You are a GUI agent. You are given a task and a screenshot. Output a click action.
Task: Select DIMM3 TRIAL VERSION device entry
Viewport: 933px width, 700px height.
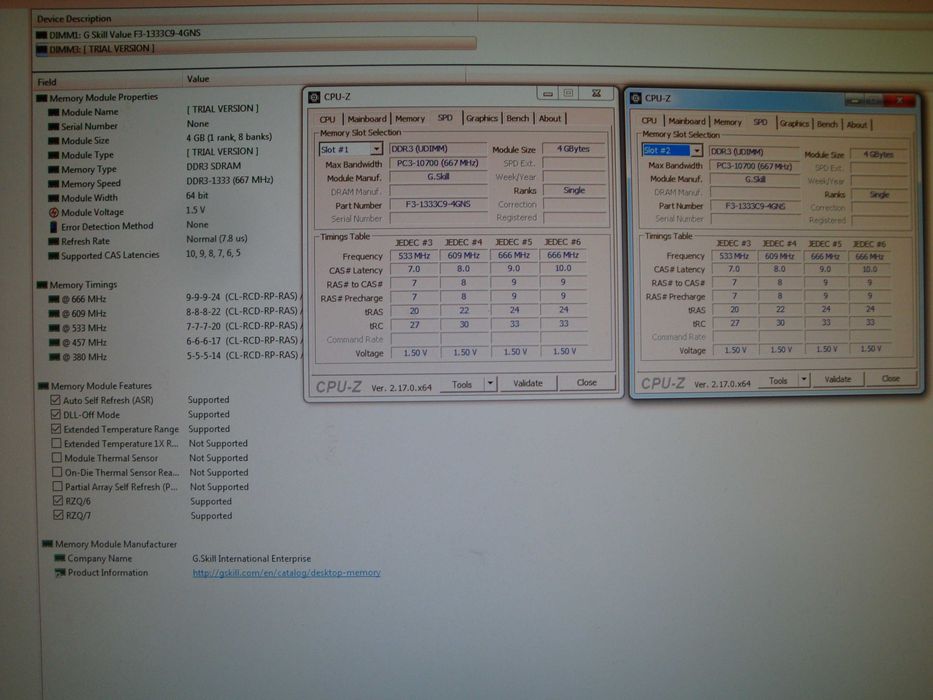coord(256,48)
